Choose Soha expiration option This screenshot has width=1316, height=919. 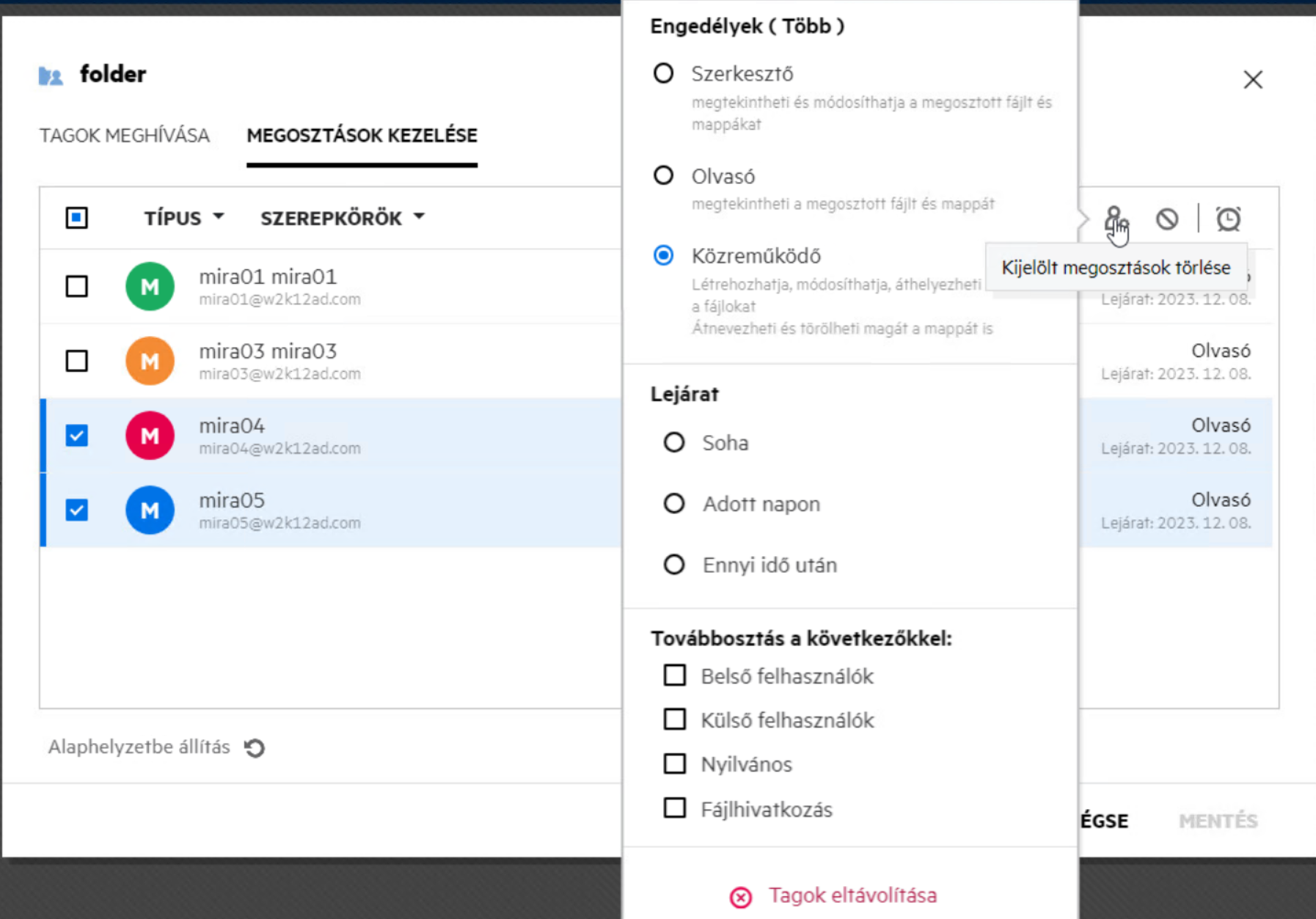pos(674,443)
